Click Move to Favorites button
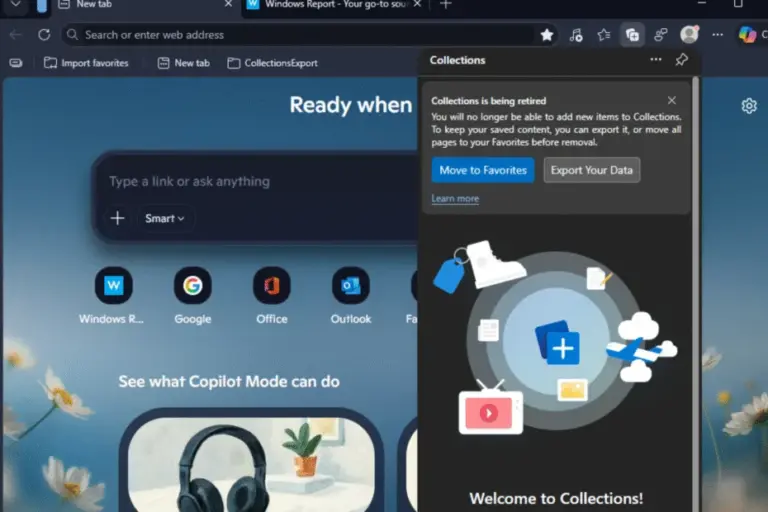The image size is (768, 512). point(483,170)
